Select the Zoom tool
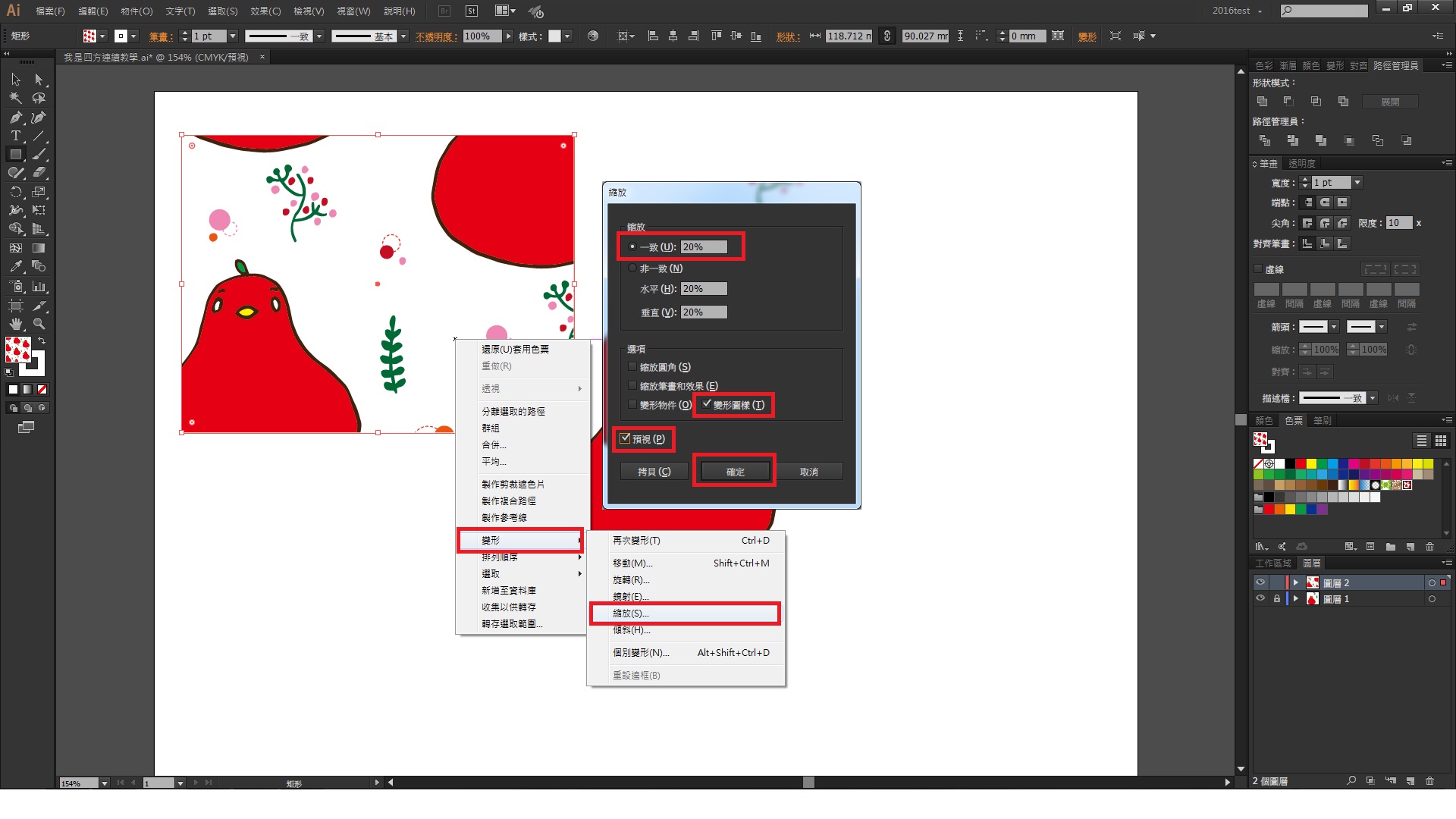Image resolution: width=1456 pixels, height=819 pixels. click(39, 324)
